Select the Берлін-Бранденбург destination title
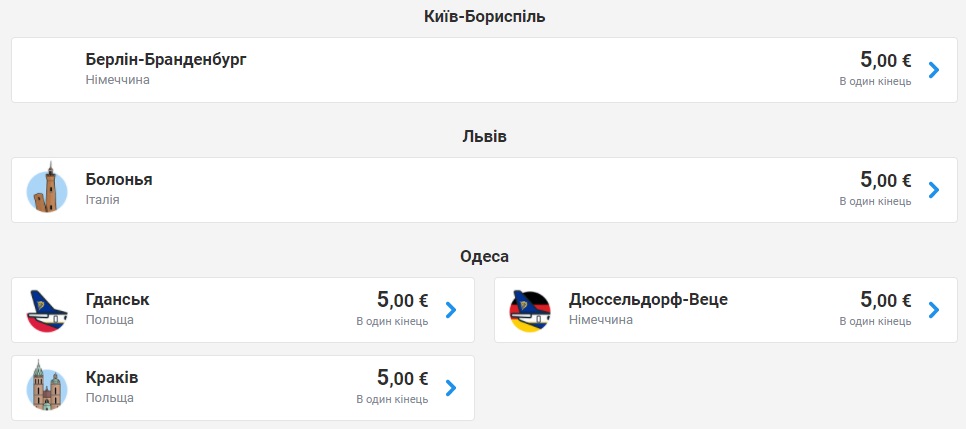Viewport: 966px width, 429px height. tap(166, 60)
